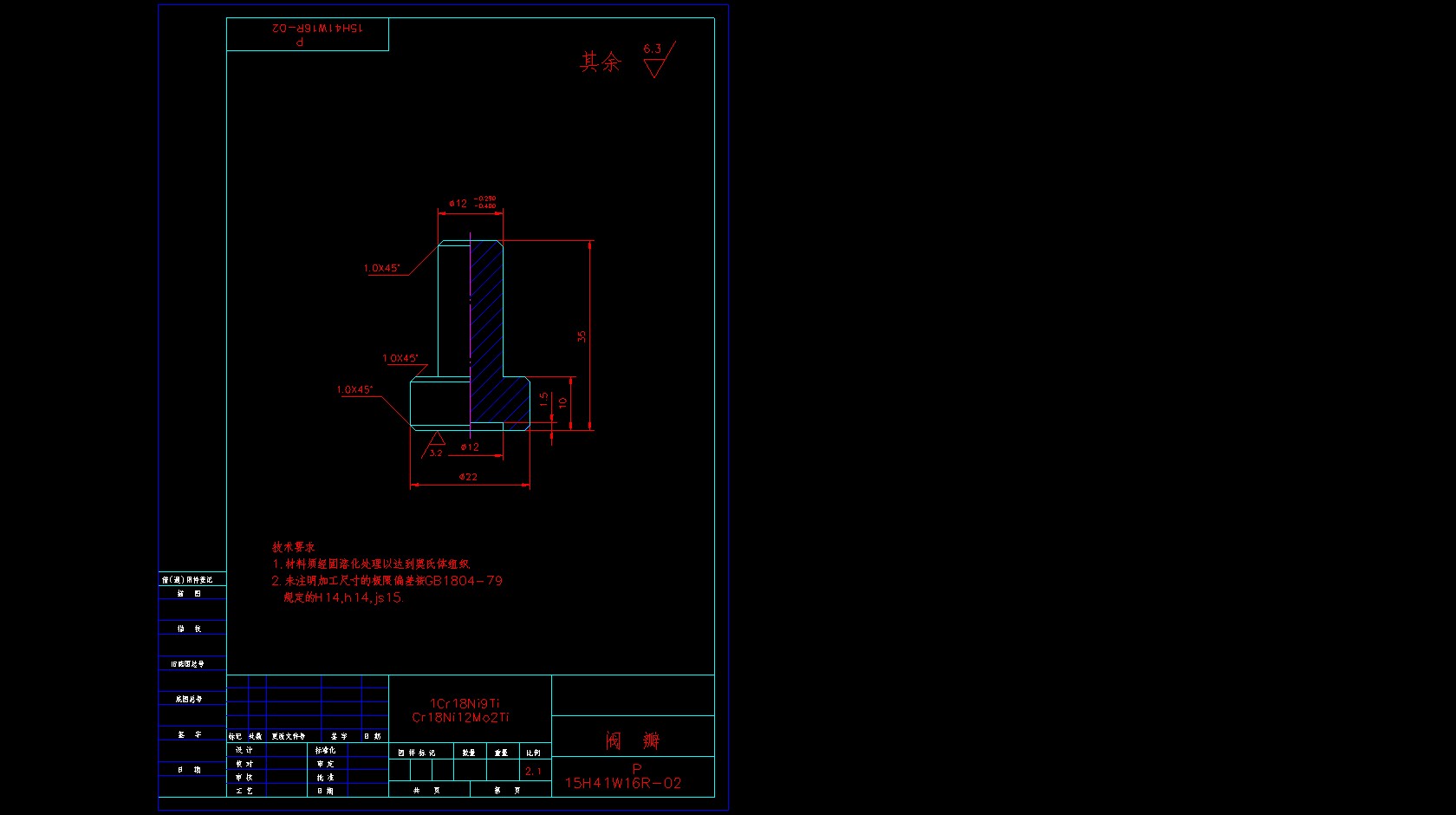The image size is (1456, 815).
Task: Click the vertical 10 flange height dimension
Action: point(562,402)
